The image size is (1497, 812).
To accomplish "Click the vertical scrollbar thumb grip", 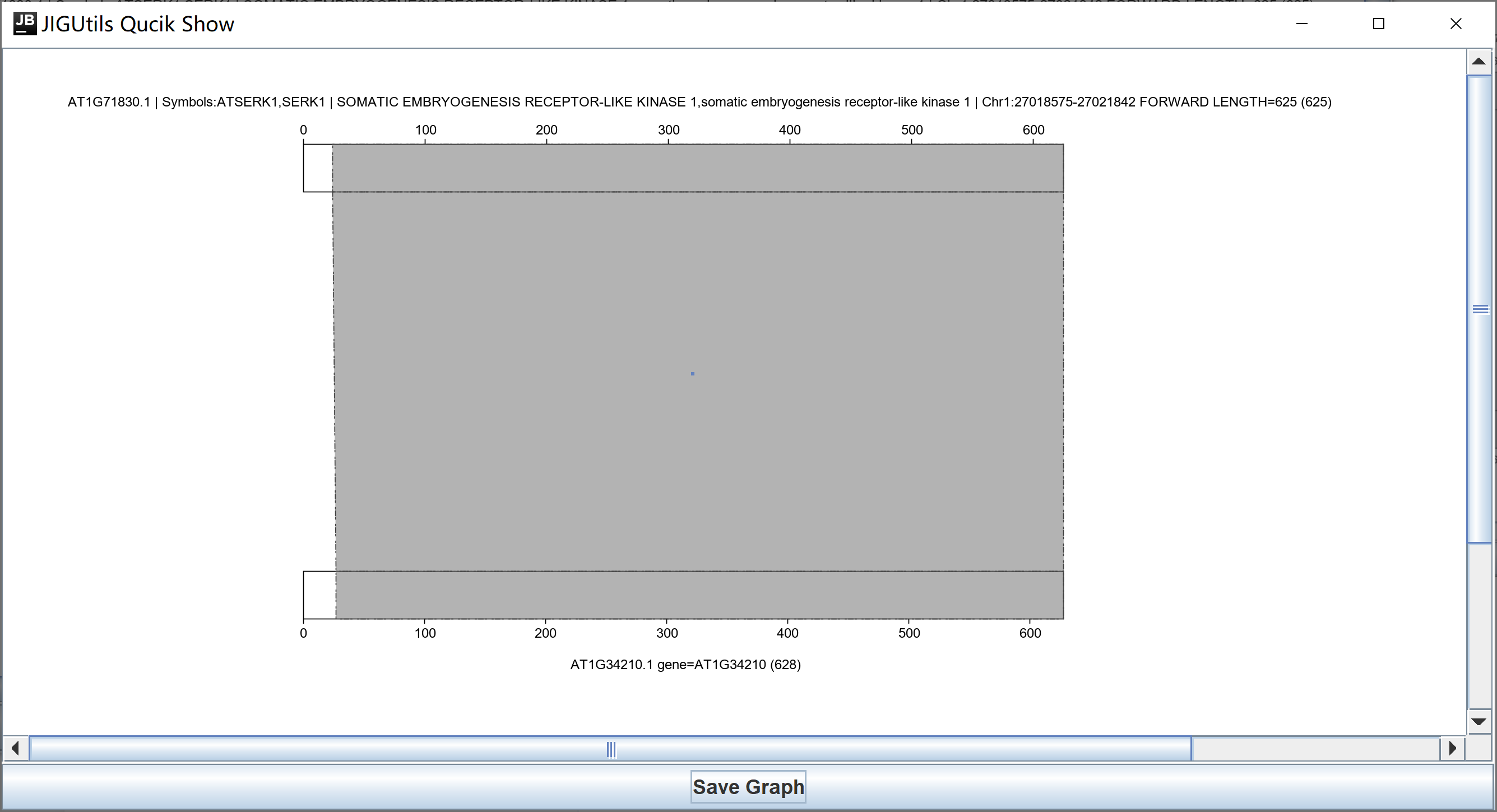I will (x=1480, y=309).
